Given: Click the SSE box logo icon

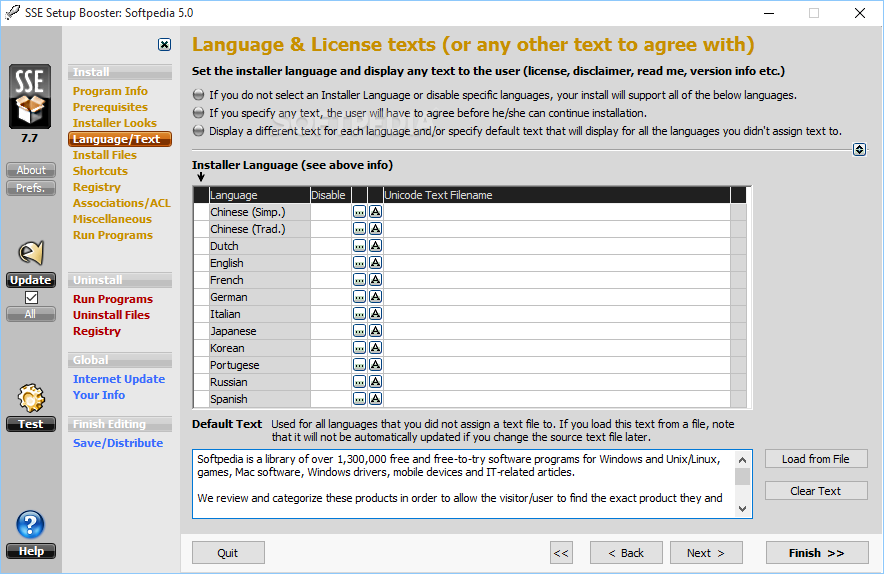Looking at the screenshot, I should point(30,96).
